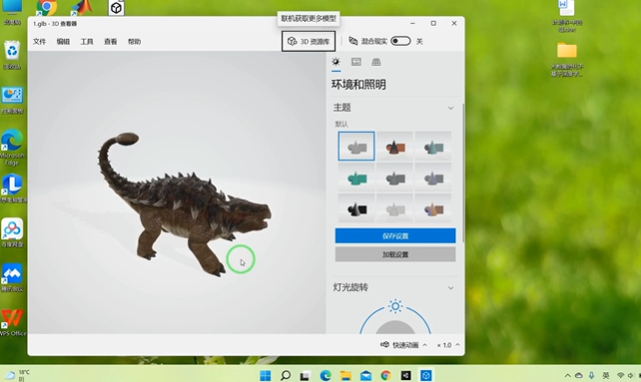Viewport: 641px width, 382px height.
Task: Open the 工具 menu
Action: coord(87,41)
